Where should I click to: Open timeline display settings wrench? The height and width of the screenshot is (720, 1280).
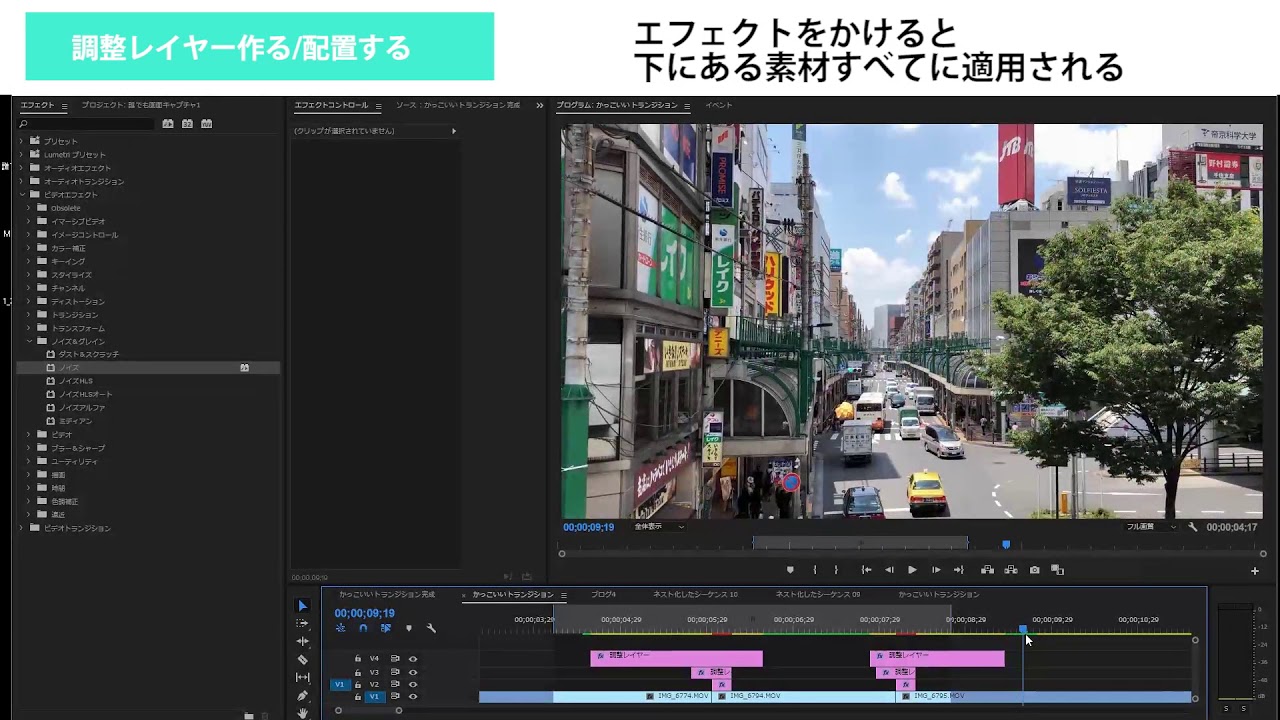click(431, 628)
